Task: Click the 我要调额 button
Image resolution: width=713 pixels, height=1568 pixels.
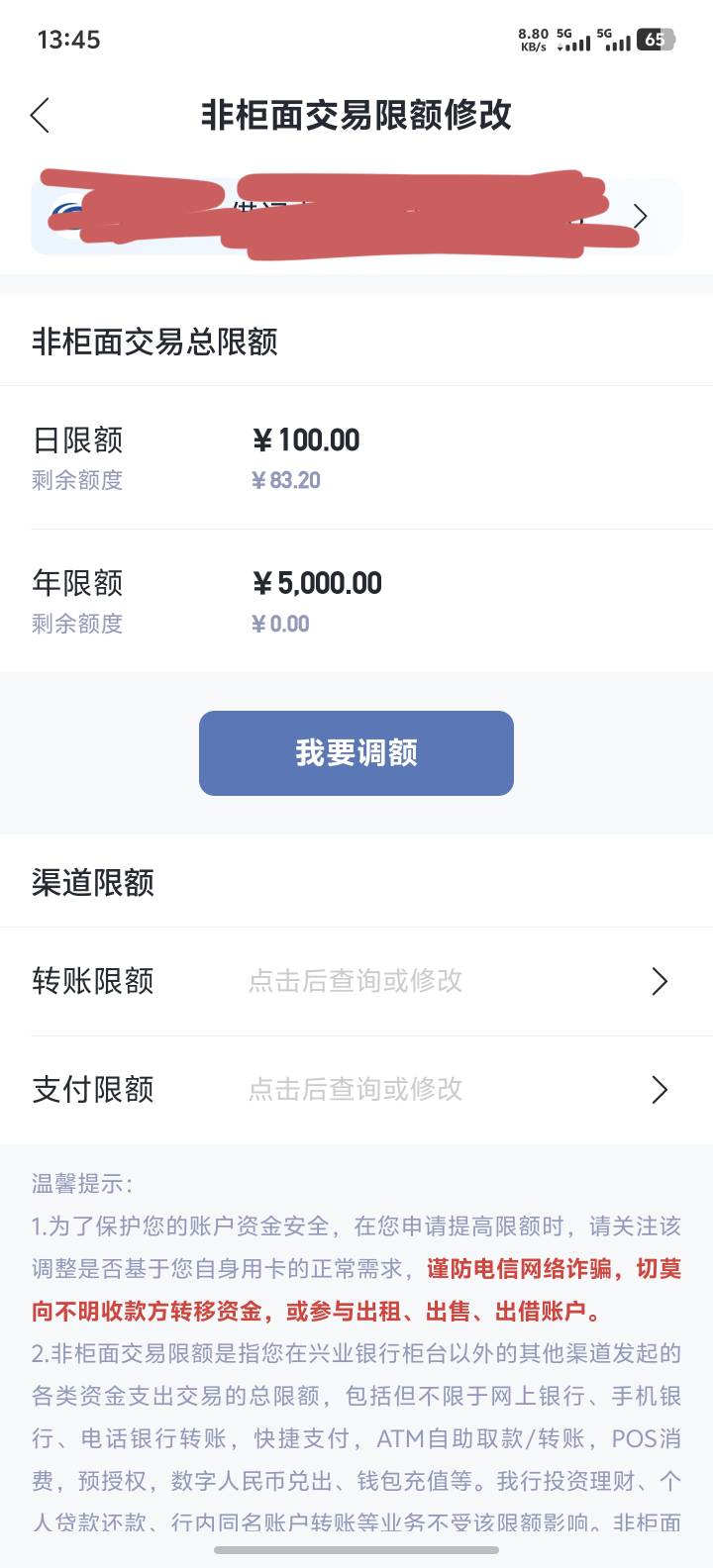Action: coord(356,753)
